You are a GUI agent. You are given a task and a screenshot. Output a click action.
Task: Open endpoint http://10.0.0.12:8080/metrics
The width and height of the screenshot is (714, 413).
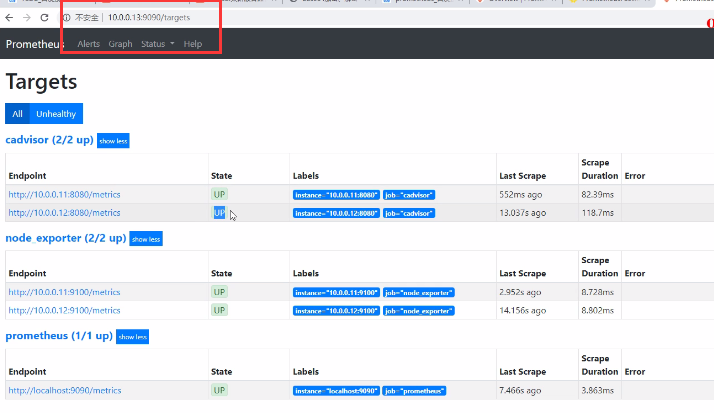coord(64,213)
